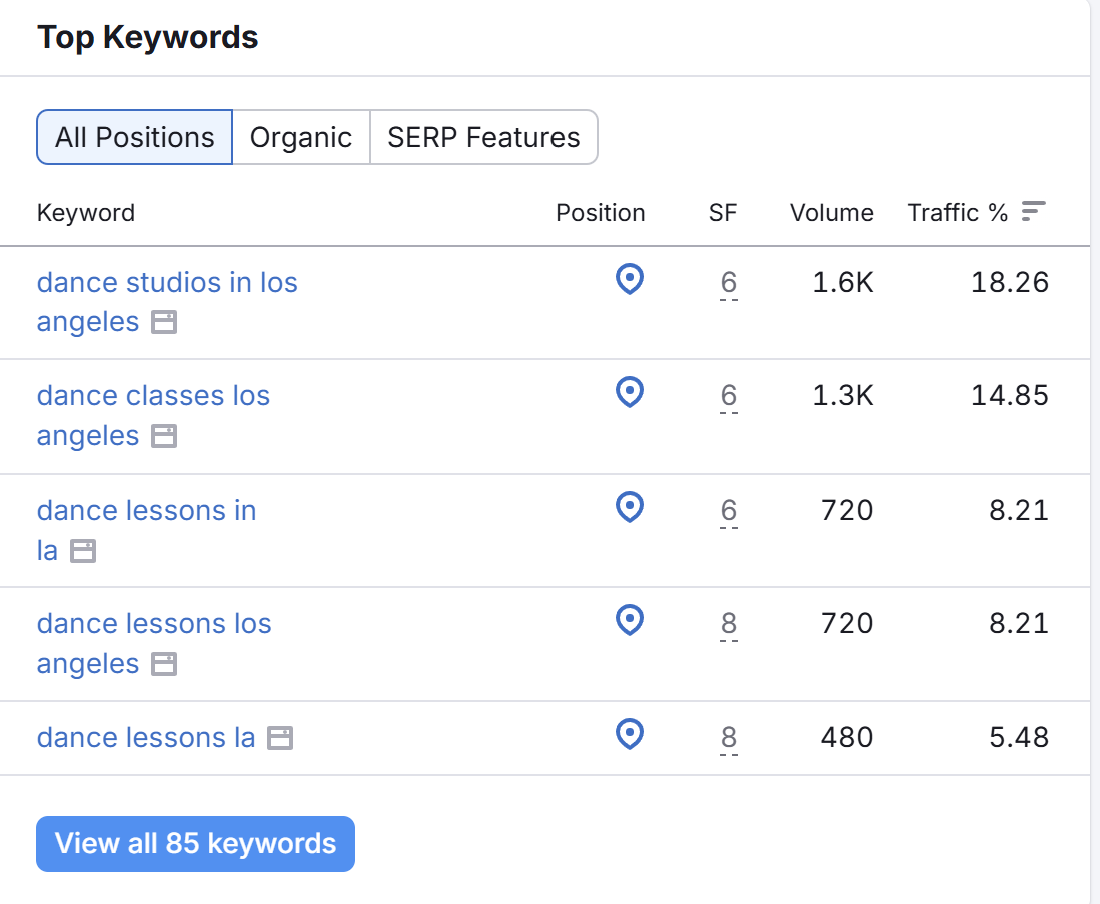Click the location pin for "dance lessons los angeles"
The height and width of the screenshot is (904, 1100).
coord(629,621)
